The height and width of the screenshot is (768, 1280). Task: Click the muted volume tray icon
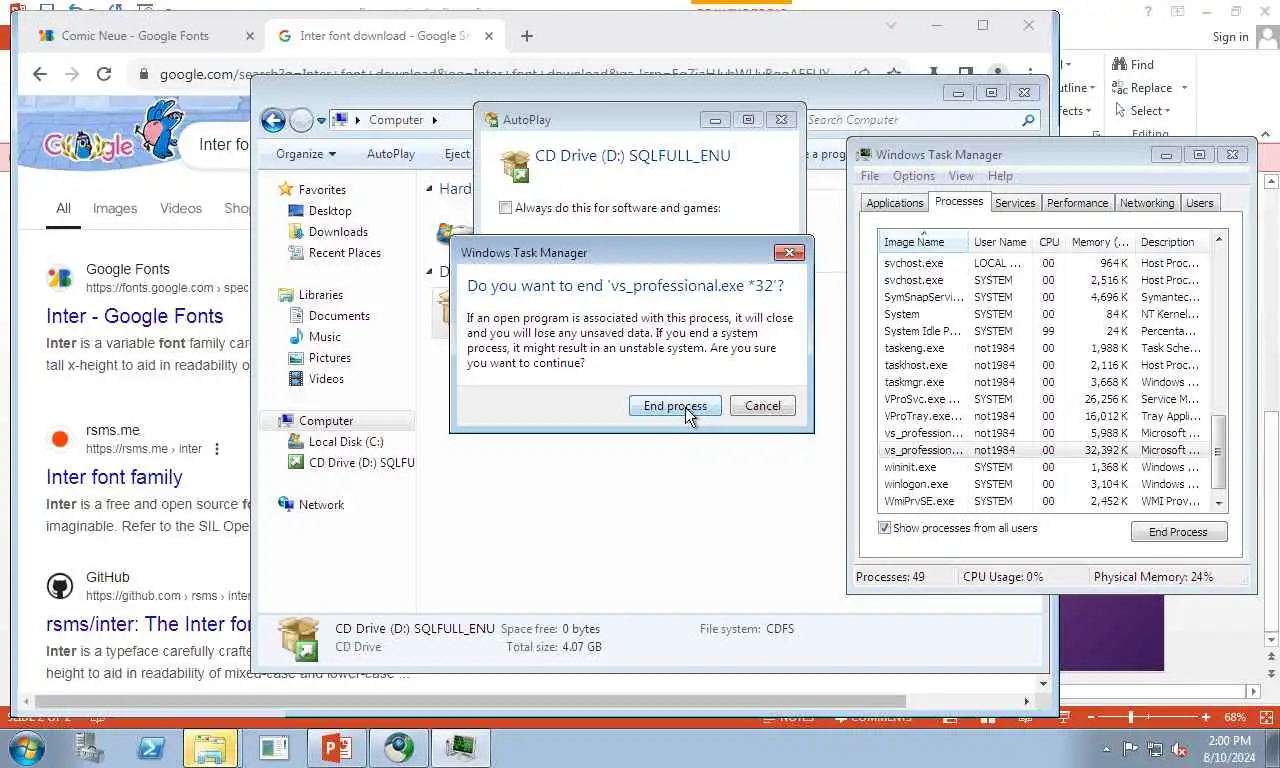(1179, 748)
